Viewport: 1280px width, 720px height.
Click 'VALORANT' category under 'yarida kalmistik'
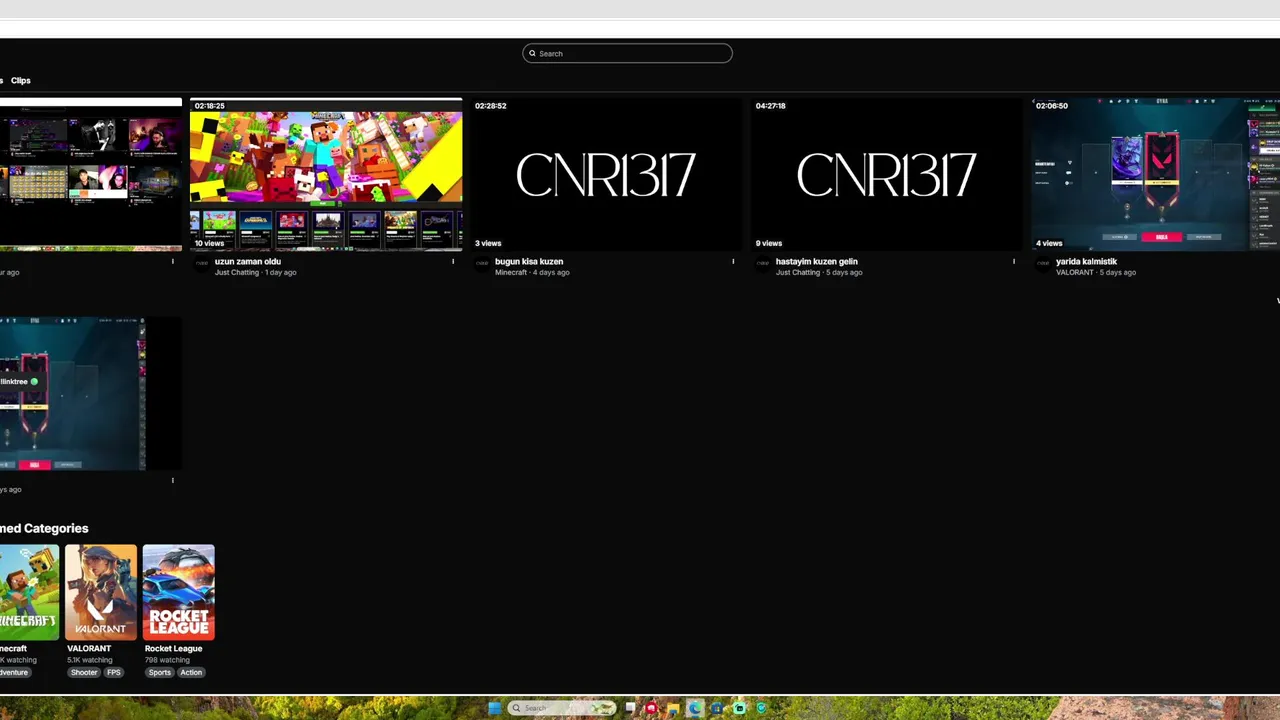point(1075,272)
